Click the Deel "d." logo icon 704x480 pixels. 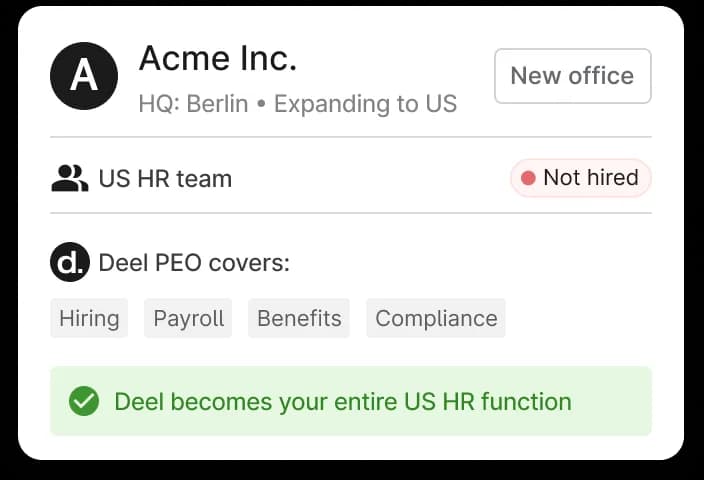click(x=70, y=262)
